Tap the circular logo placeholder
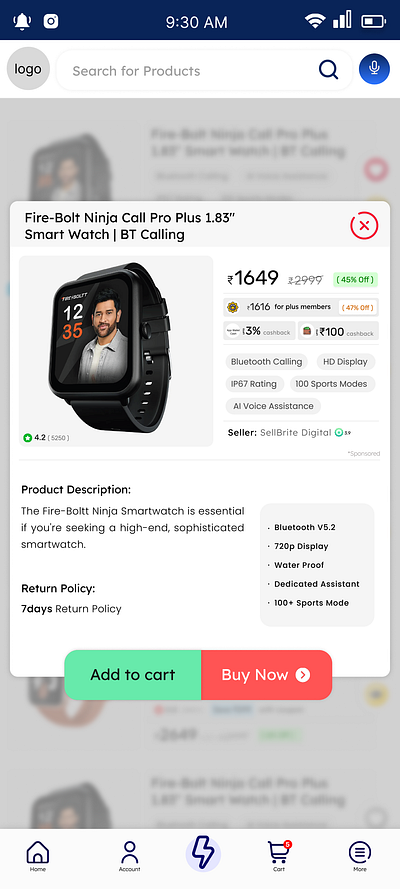The width and height of the screenshot is (400, 889). (28, 69)
